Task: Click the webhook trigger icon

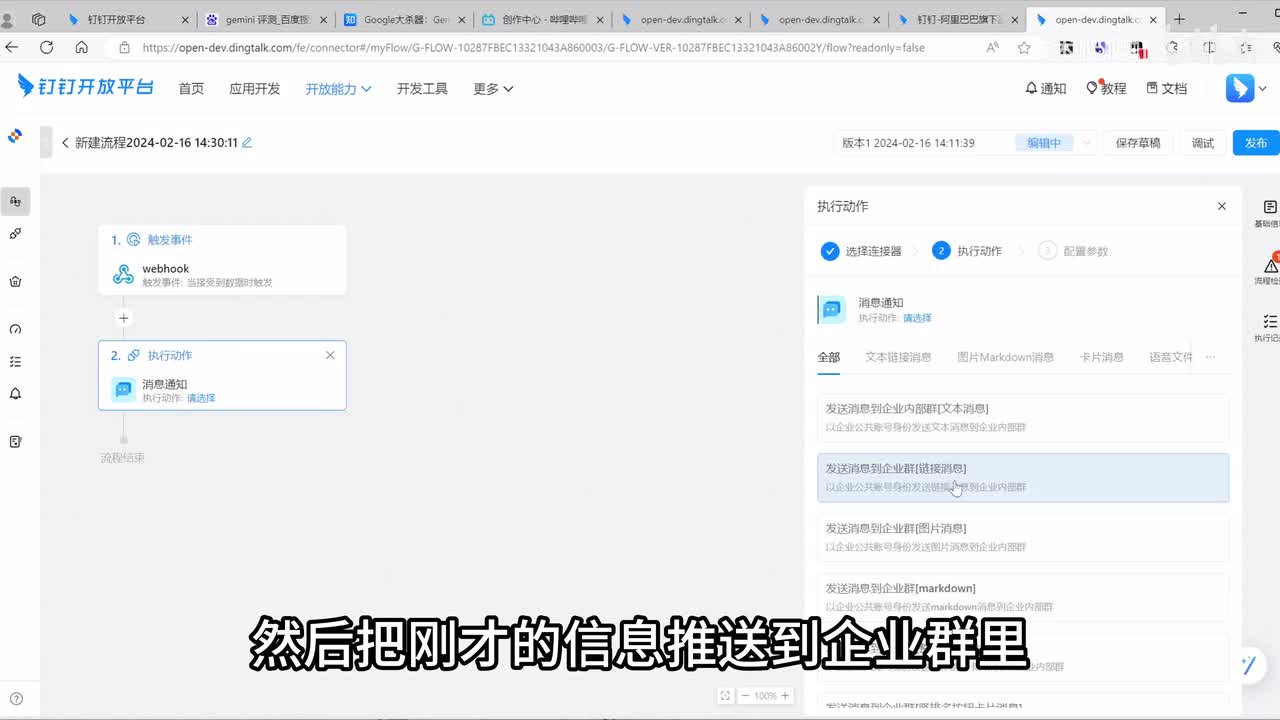Action: tap(123, 275)
